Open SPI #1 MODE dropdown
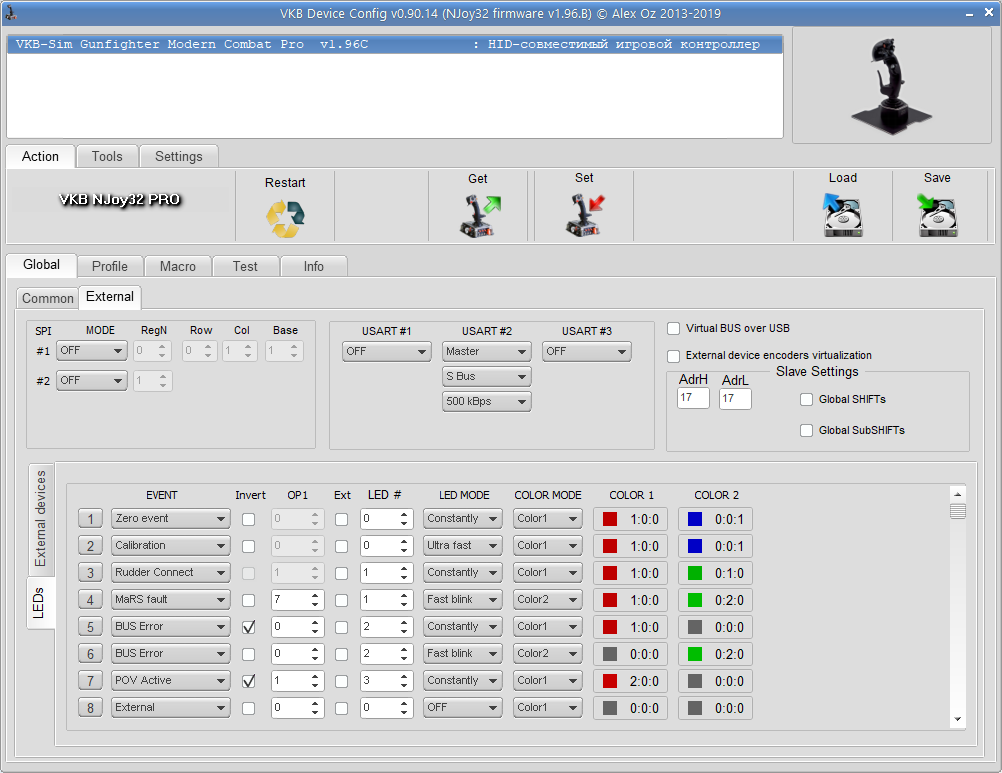The image size is (1002, 773). coord(91,351)
